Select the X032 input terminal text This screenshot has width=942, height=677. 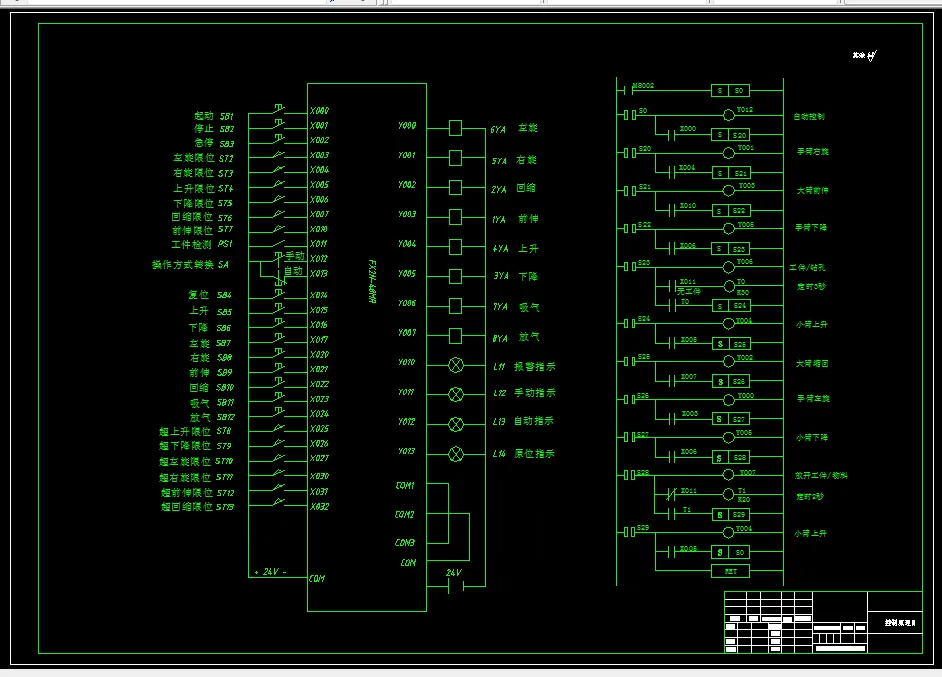point(320,506)
